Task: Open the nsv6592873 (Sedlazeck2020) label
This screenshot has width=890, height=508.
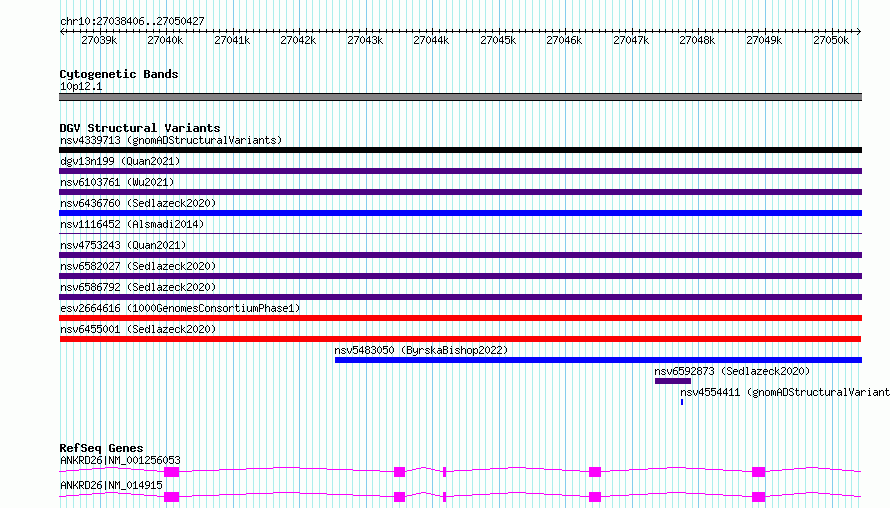Action: tap(732, 371)
